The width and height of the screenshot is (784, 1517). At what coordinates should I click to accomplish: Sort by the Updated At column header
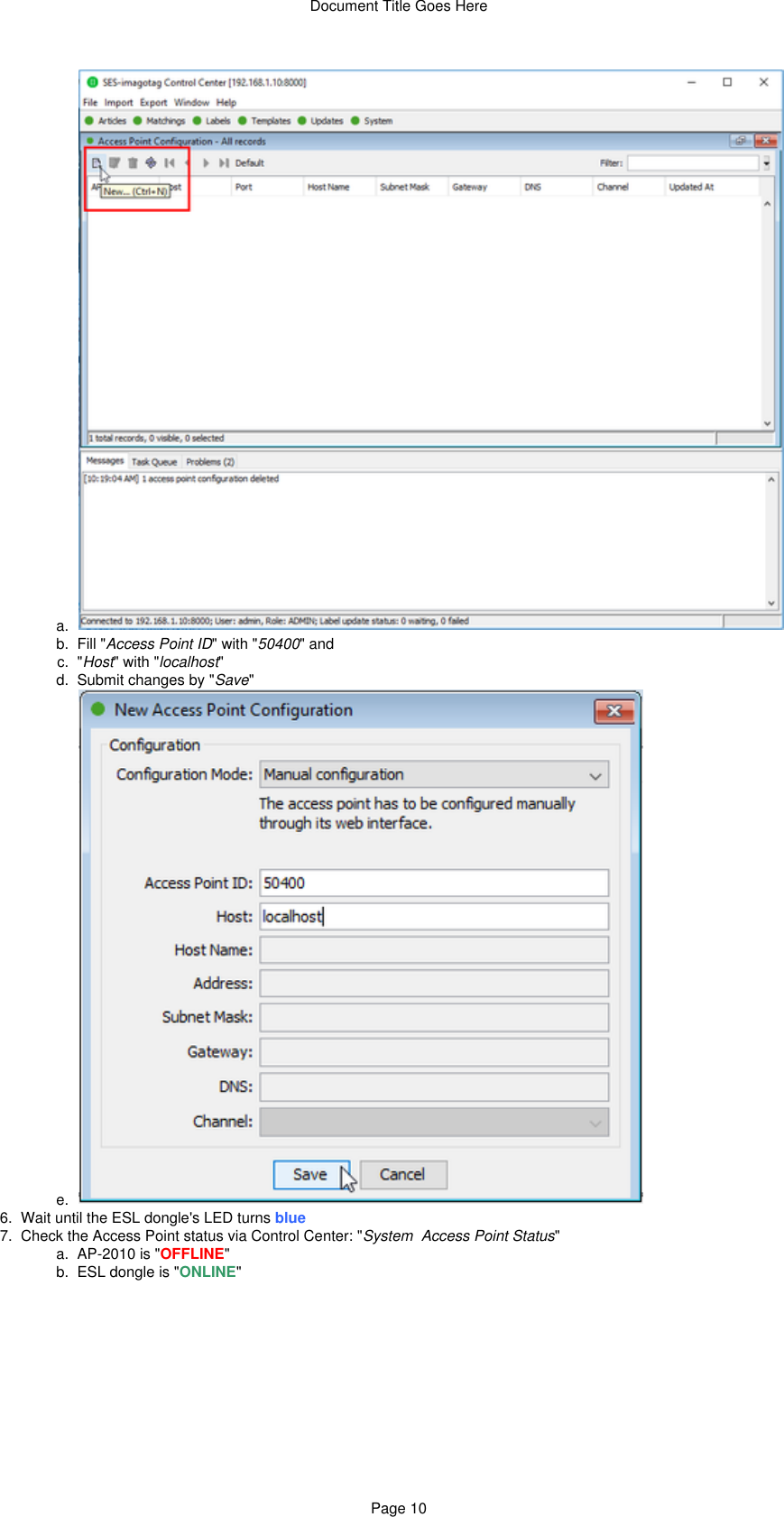[712, 187]
